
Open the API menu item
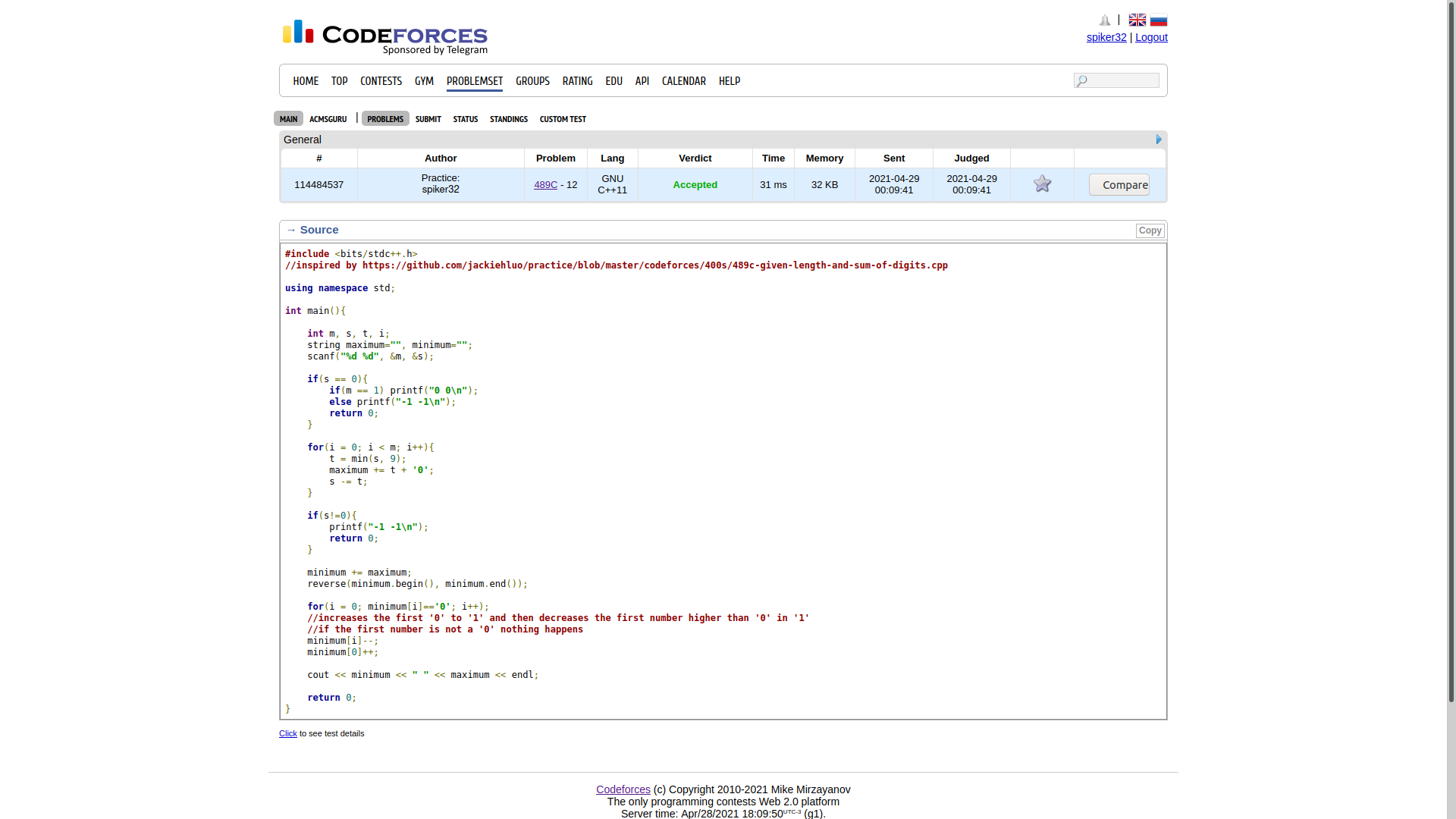(642, 80)
